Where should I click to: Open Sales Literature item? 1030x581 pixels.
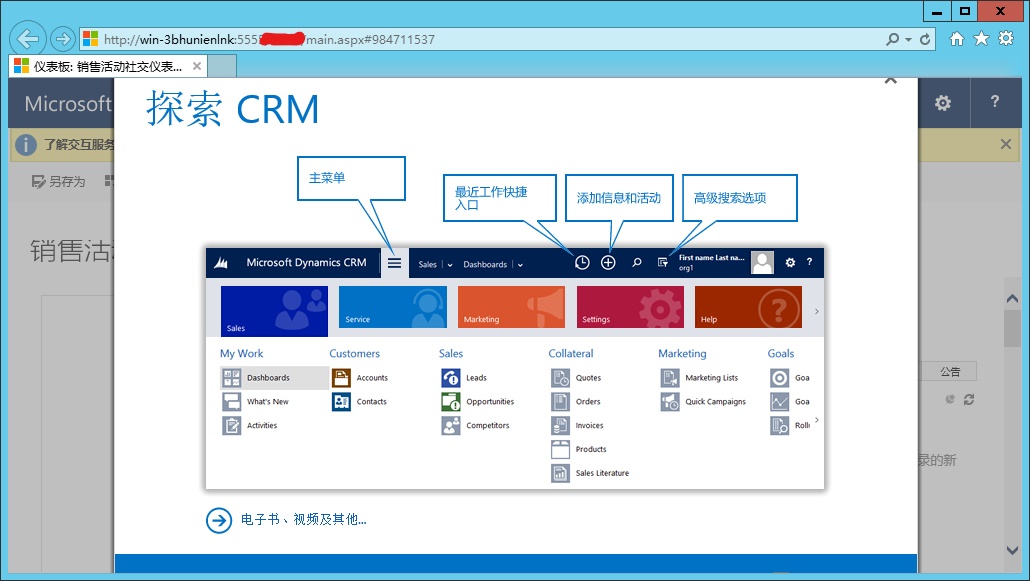pos(590,473)
